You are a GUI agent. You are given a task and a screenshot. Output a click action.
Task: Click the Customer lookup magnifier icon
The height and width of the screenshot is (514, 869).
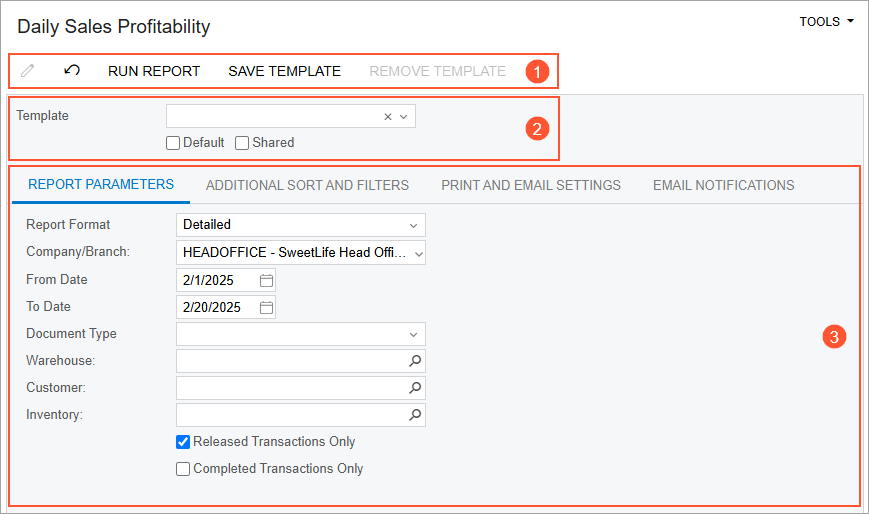(416, 388)
